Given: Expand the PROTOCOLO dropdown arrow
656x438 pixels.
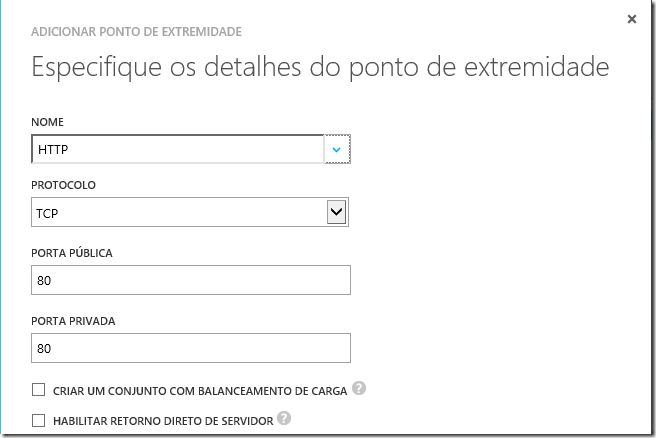Looking at the screenshot, I should [337, 212].
